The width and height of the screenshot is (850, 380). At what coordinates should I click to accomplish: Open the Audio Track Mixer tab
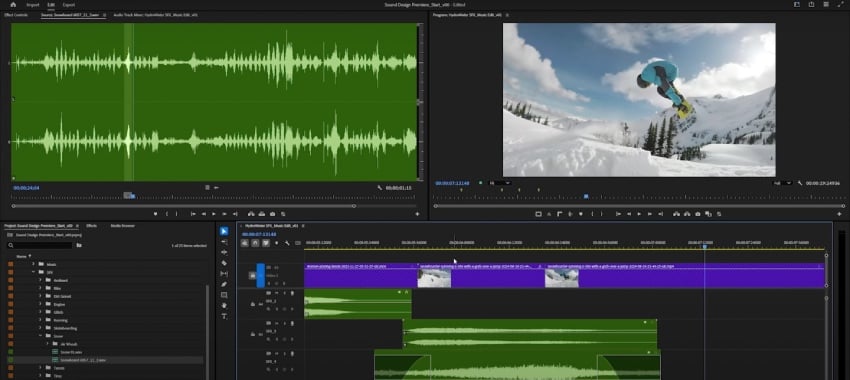tap(156, 15)
